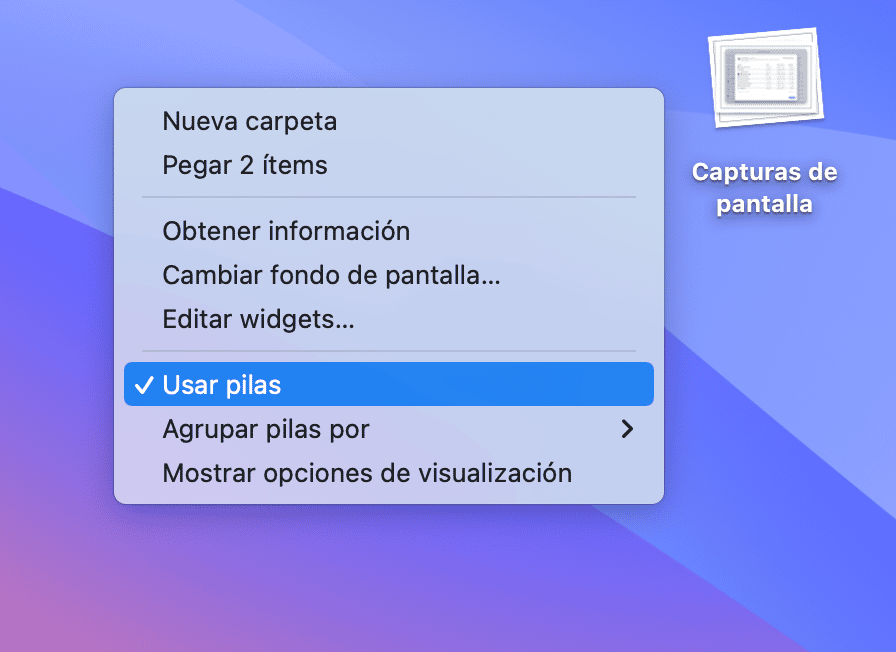The width and height of the screenshot is (896, 652).
Task: Select Pegar 2 ítems
Action: tap(389, 165)
